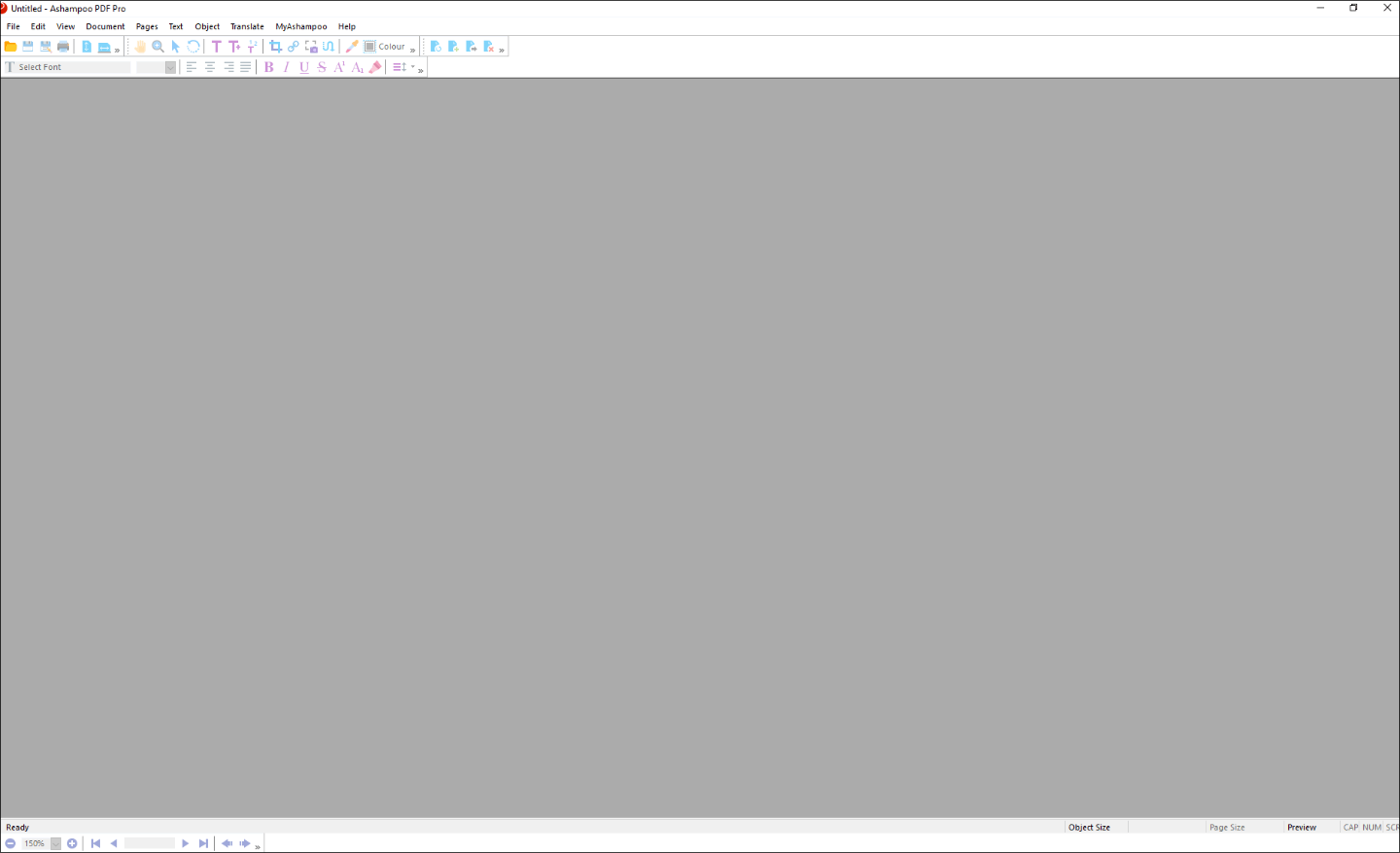The height and width of the screenshot is (853, 1400).
Task: Click the page number input field
Action: coord(150,843)
